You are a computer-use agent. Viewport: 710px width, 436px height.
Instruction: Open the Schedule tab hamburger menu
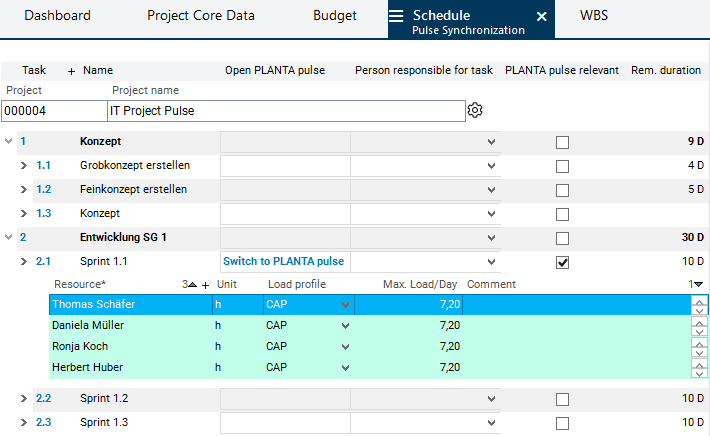coord(397,16)
